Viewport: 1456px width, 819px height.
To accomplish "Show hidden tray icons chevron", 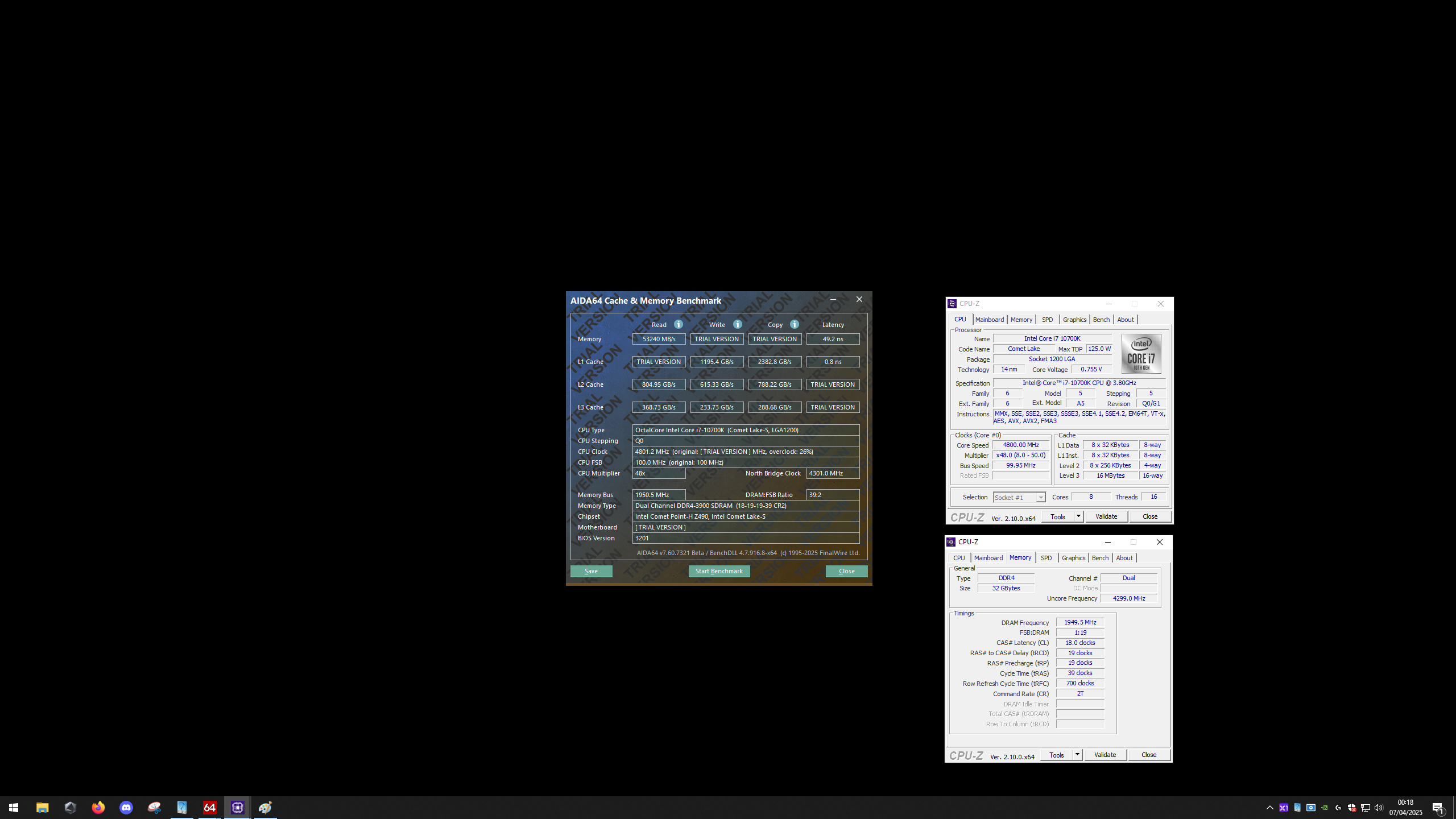I will [x=1269, y=808].
